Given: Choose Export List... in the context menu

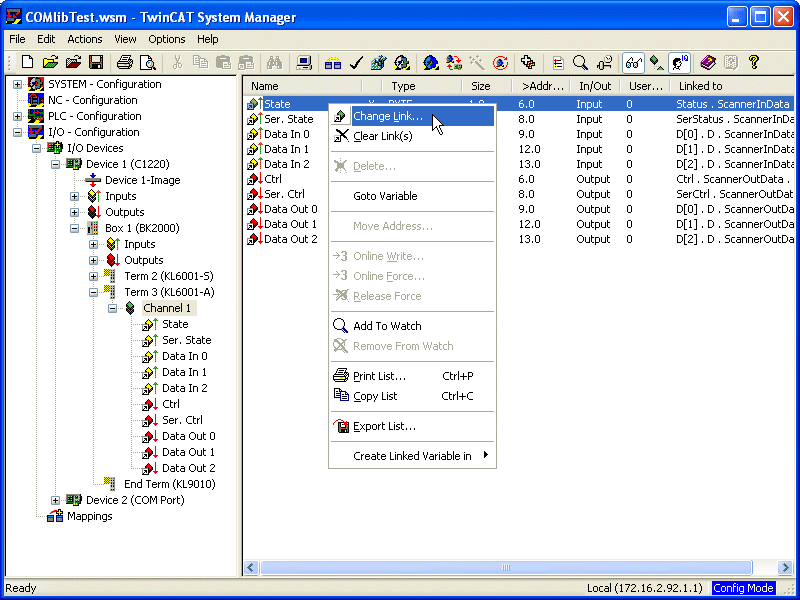Looking at the screenshot, I should pyautogui.click(x=412, y=426).
